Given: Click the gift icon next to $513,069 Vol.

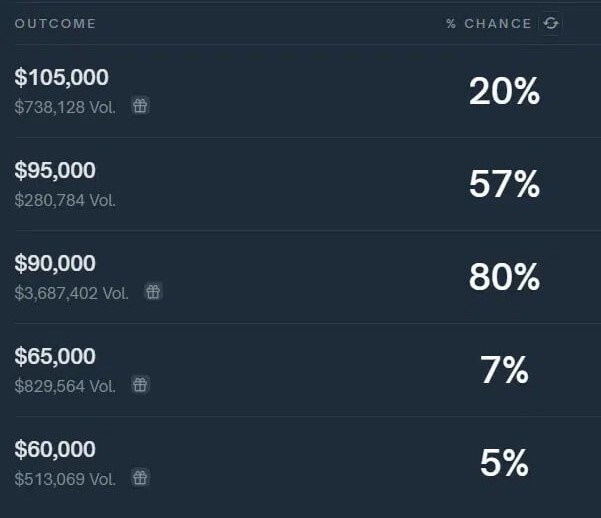Looking at the screenshot, I should (x=140, y=478).
